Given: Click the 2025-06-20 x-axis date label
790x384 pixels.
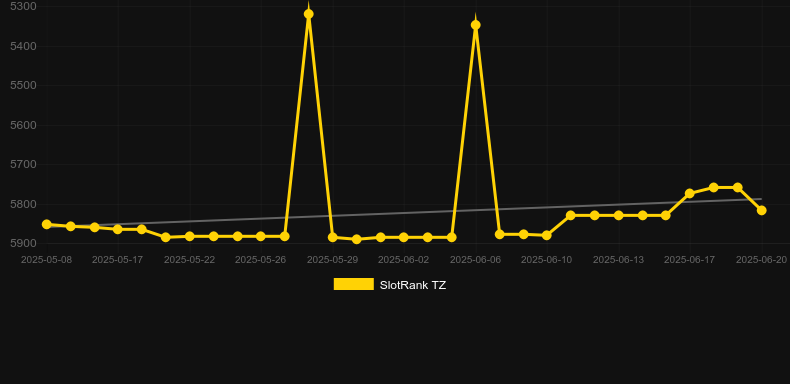Looking at the screenshot, I should (x=761, y=260).
